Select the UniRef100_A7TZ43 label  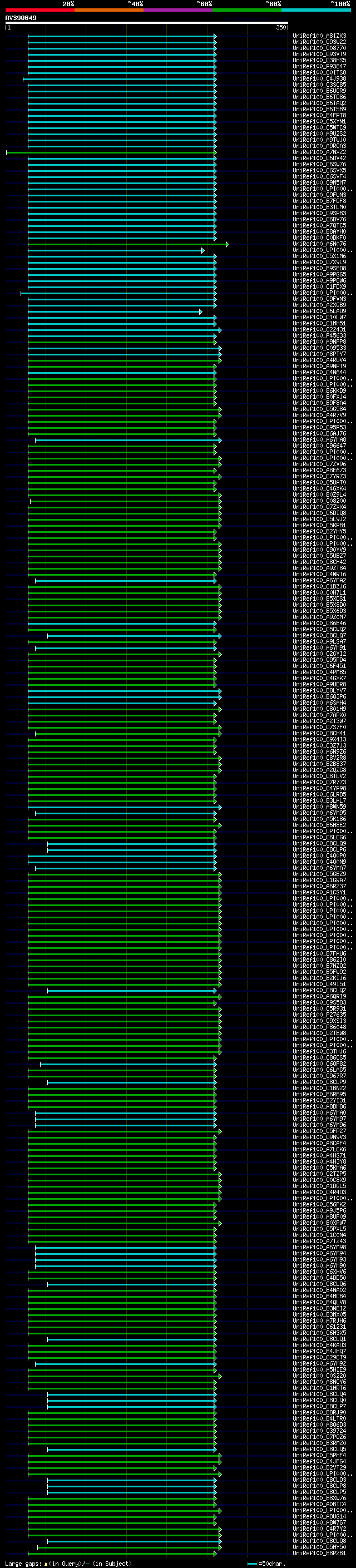pos(319,1241)
